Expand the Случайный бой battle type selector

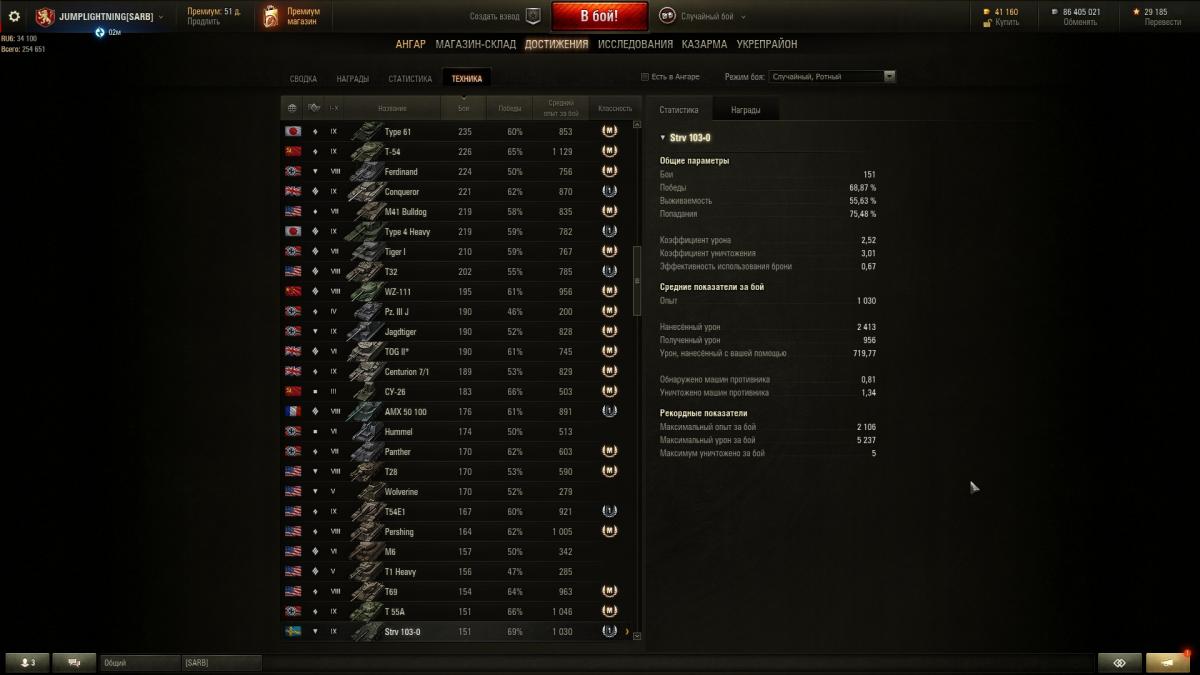[x=704, y=16]
